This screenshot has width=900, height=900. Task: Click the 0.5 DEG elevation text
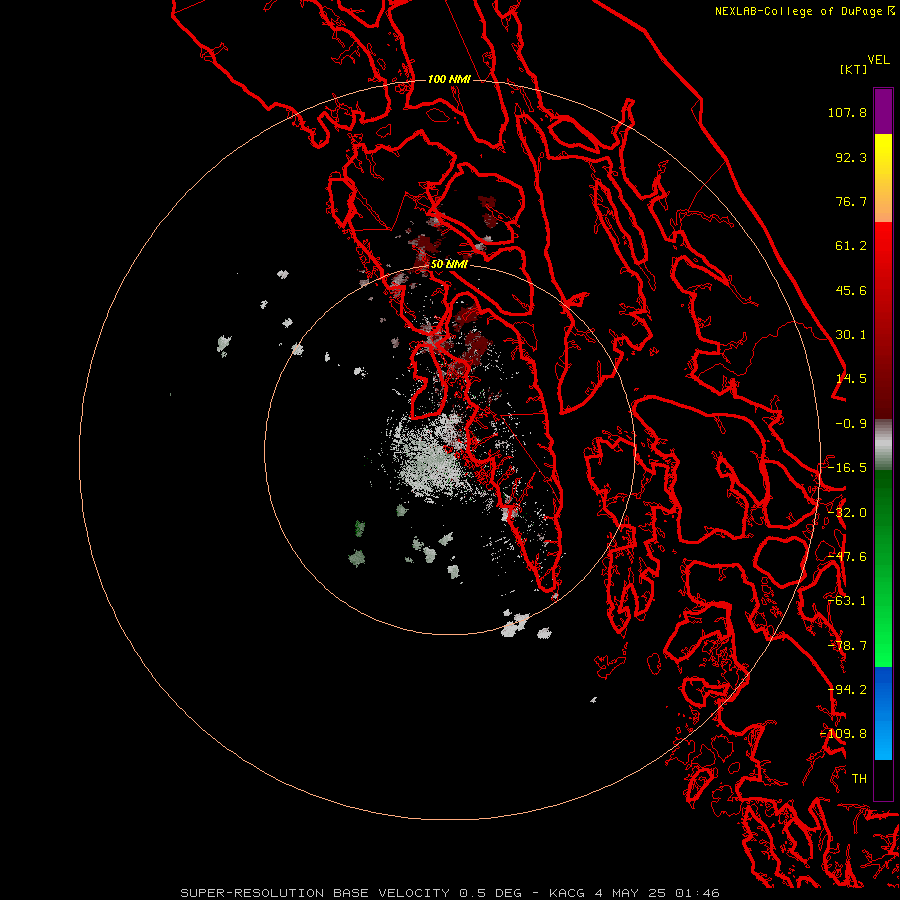coord(490,893)
